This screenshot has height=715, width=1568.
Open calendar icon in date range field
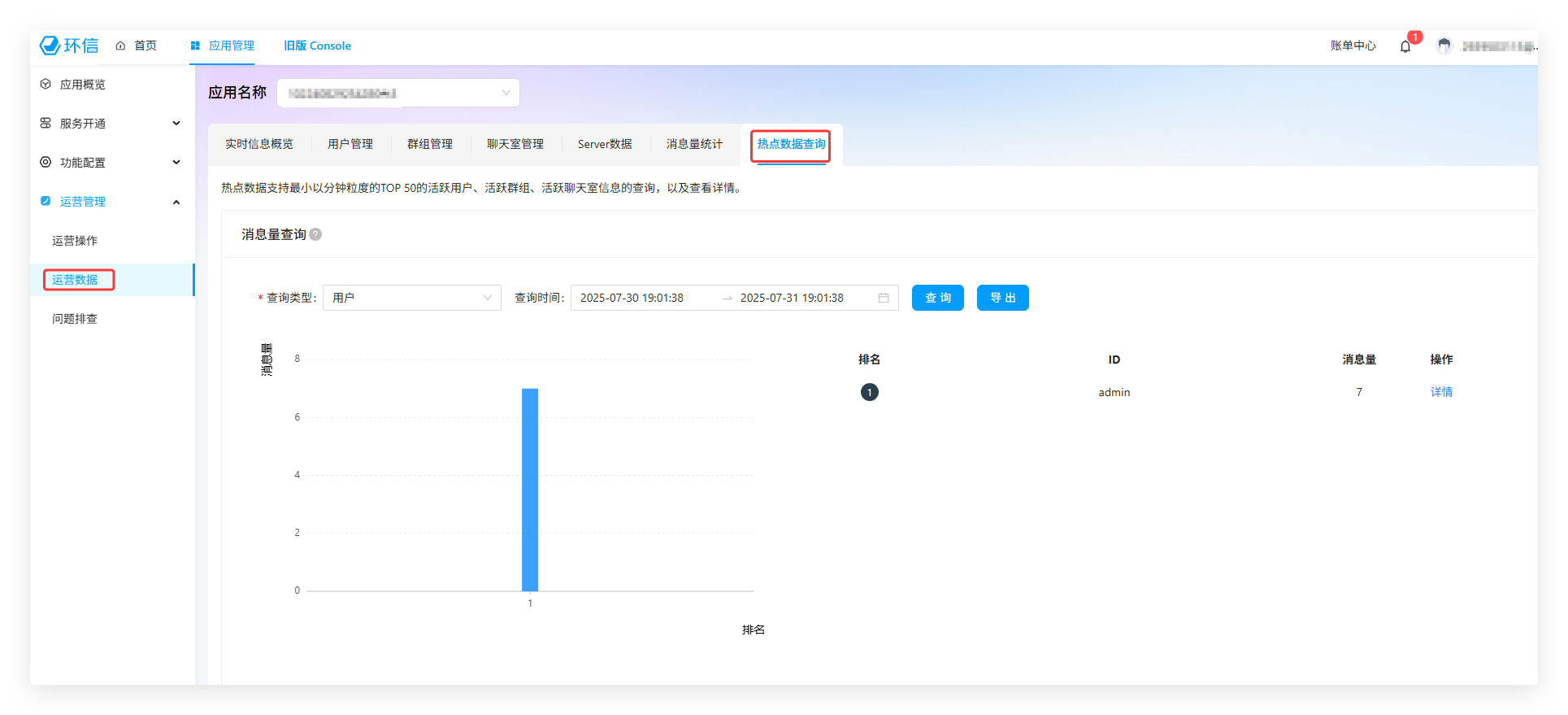point(883,299)
